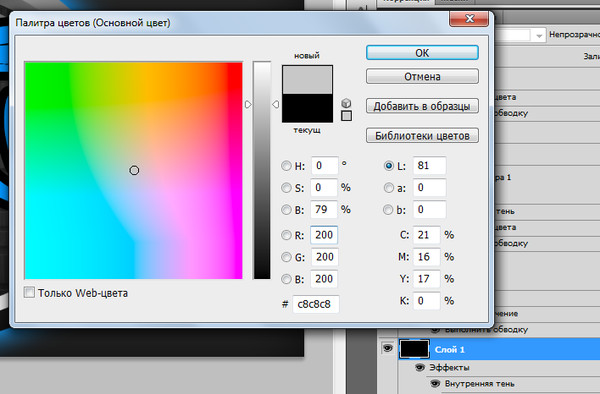Click inside the vertical lightness slider strip
This screenshot has width=600, height=394.
click(x=262, y=170)
